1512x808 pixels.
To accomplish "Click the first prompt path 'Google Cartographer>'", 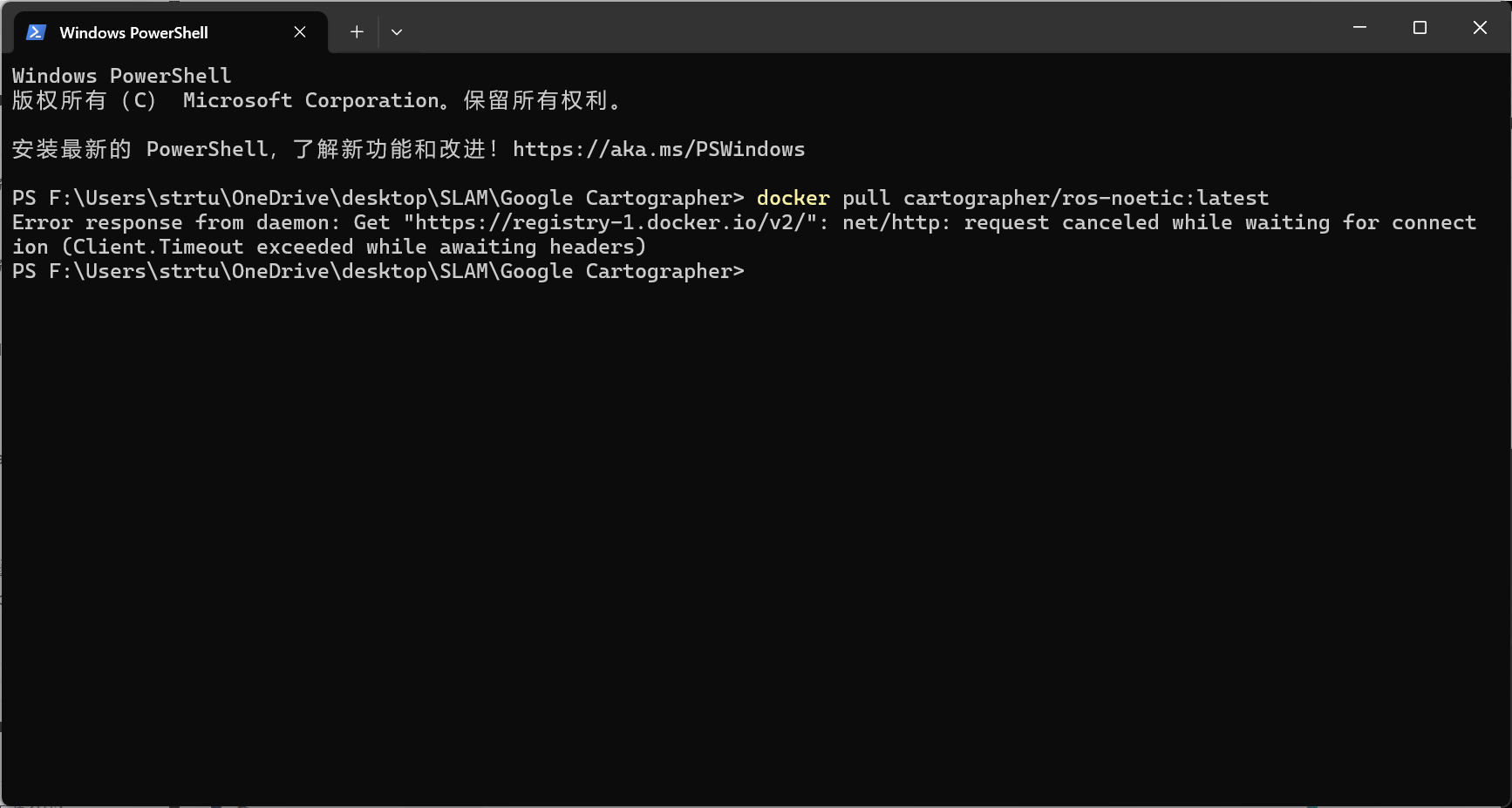I will pos(622,198).
